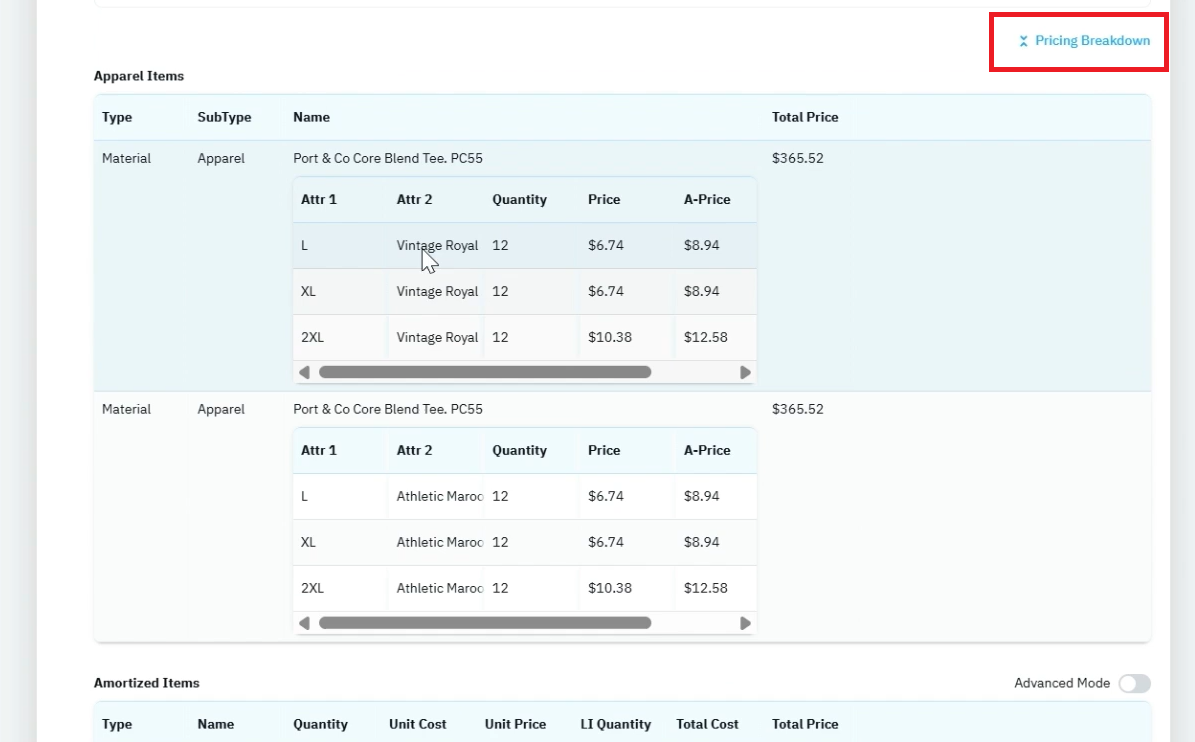Click Quantity header in first nested table
This screenshot has width=1195, height=742.
pos(520,200)
